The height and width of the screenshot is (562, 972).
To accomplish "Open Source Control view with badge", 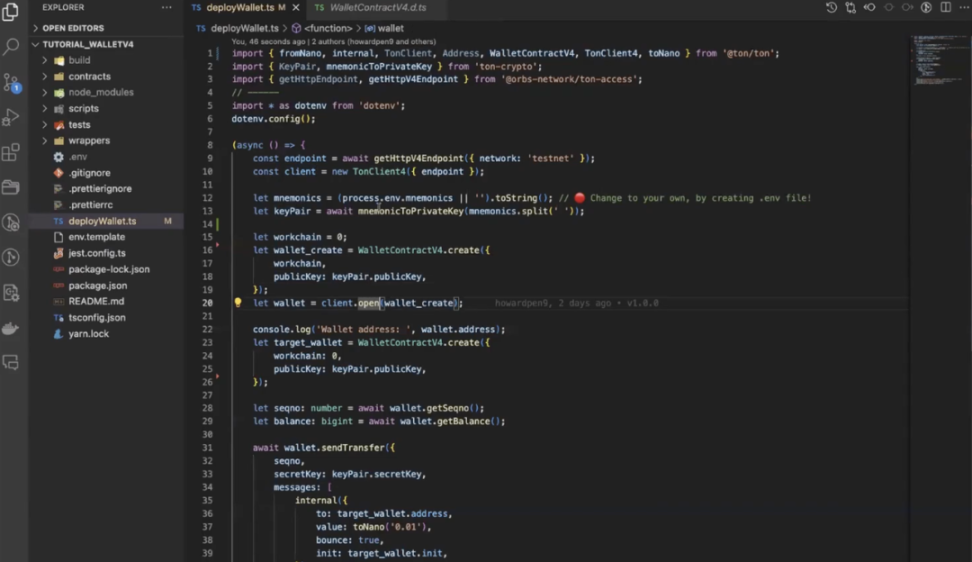I will tap(12, 82).
